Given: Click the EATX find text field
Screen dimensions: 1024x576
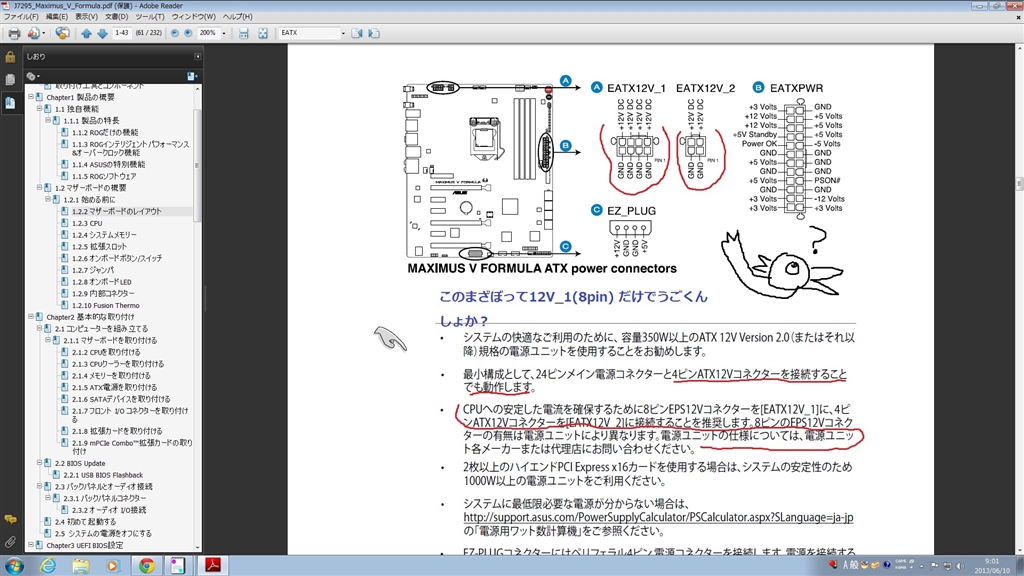Looking at the screenshot, I should [308, 33].
